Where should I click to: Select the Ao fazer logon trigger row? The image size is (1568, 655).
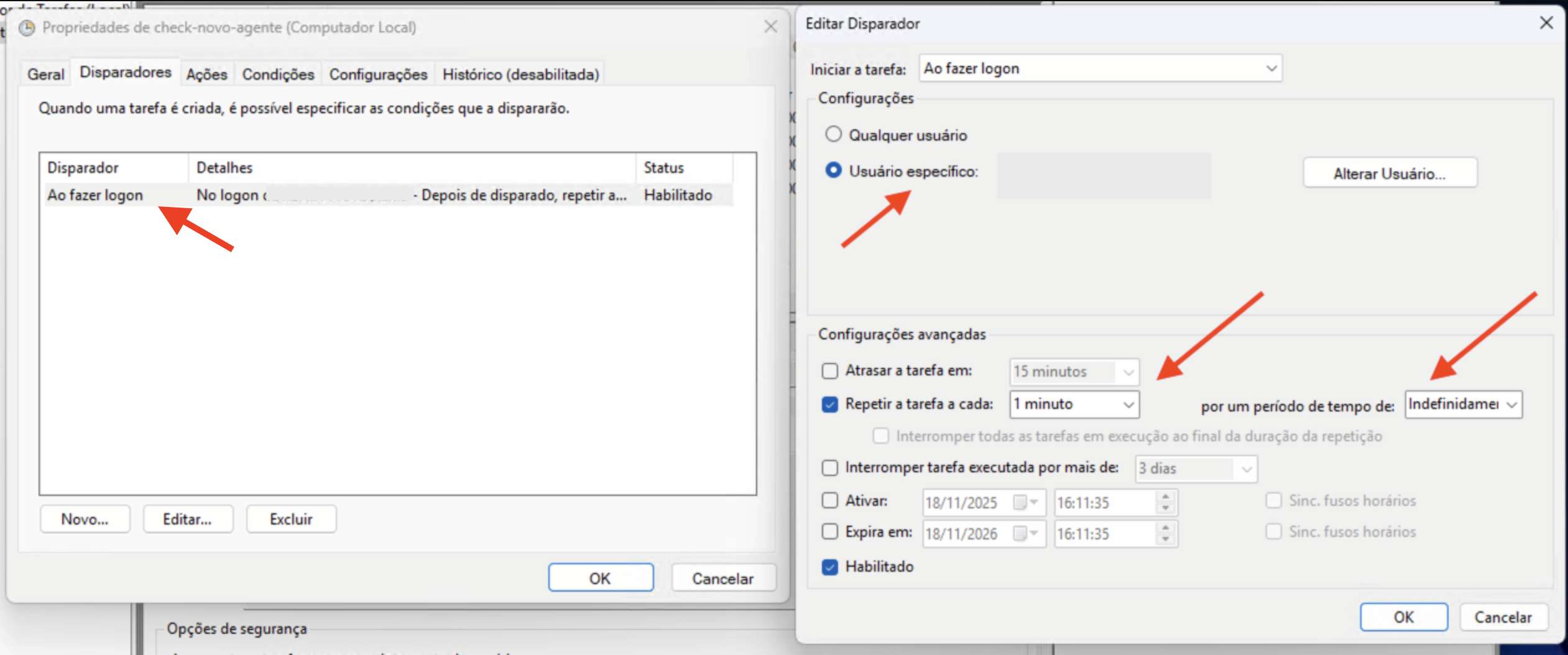click(95, 195)
